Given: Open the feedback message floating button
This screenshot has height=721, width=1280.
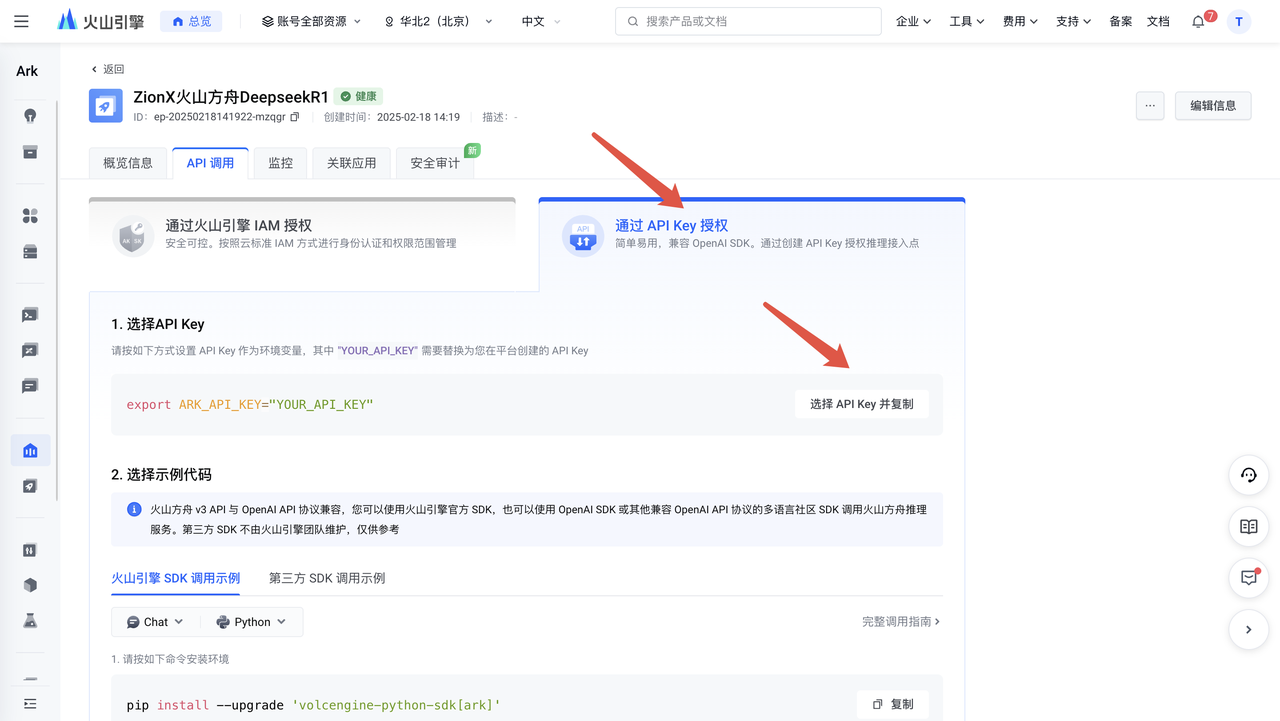Looking at the screenshot, I should click(1248, 578).
